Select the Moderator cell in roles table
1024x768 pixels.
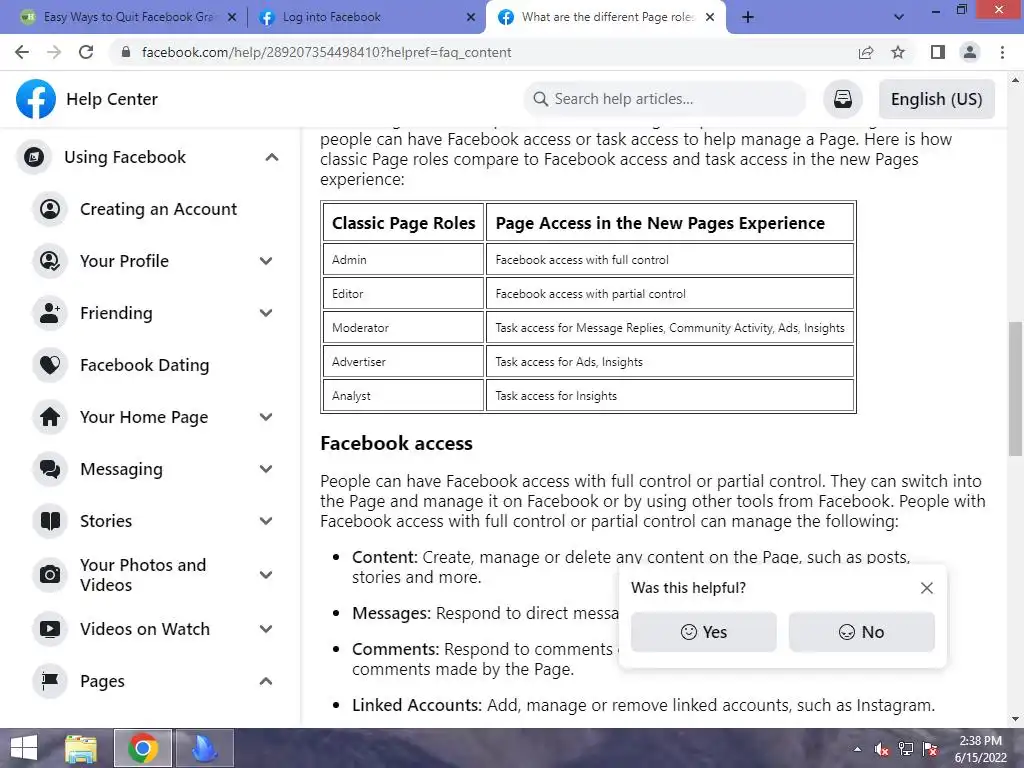403,327
